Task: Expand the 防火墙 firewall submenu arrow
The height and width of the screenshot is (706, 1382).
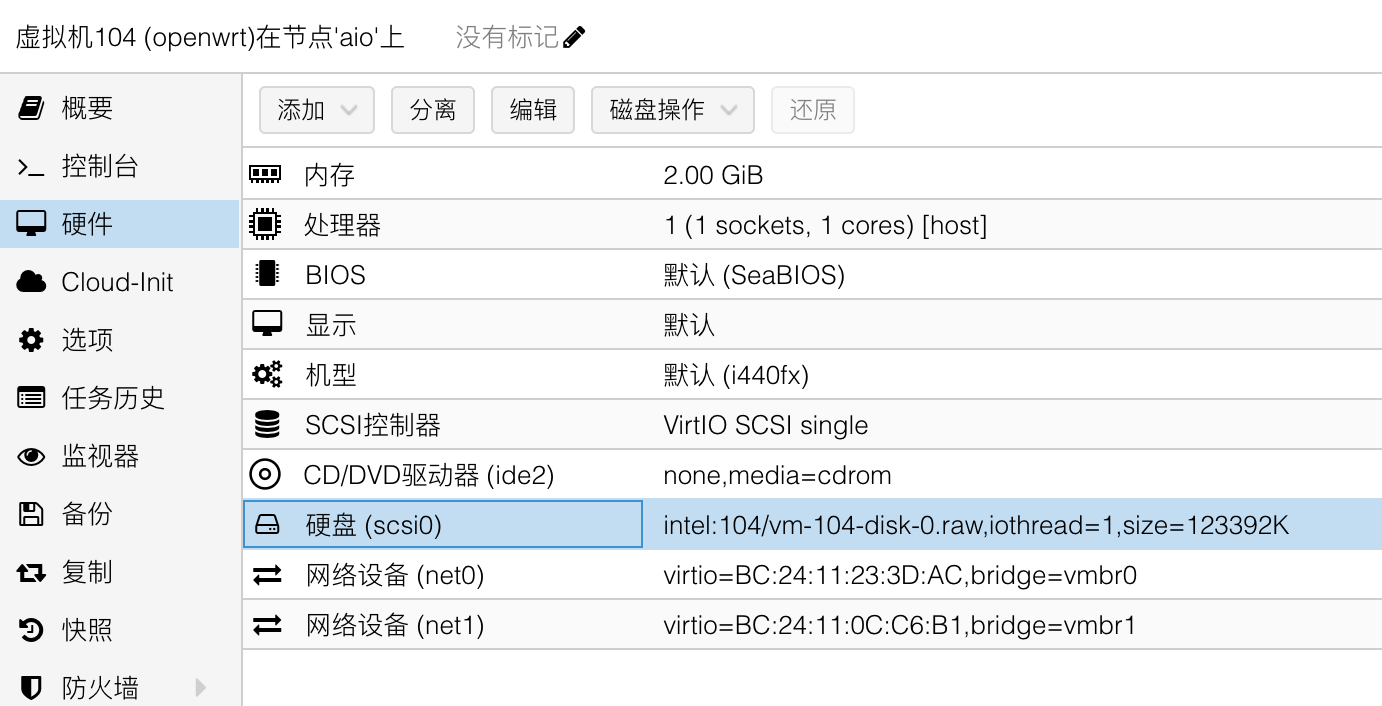Action: click(201, 687)
